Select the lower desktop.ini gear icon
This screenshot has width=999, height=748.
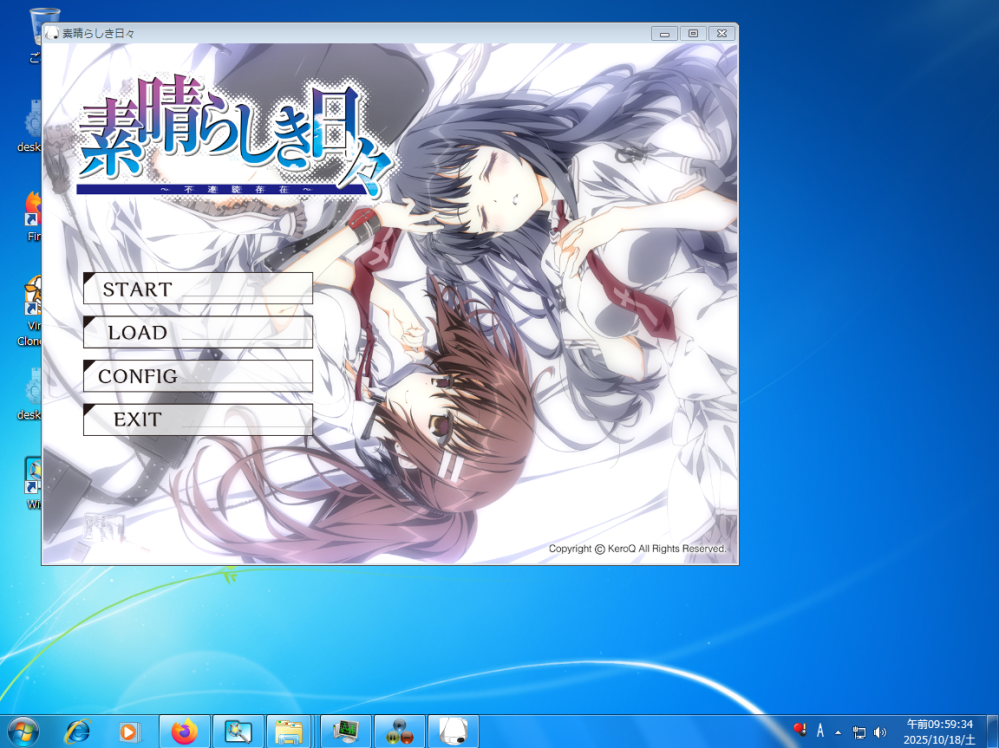tap(31, 395)
